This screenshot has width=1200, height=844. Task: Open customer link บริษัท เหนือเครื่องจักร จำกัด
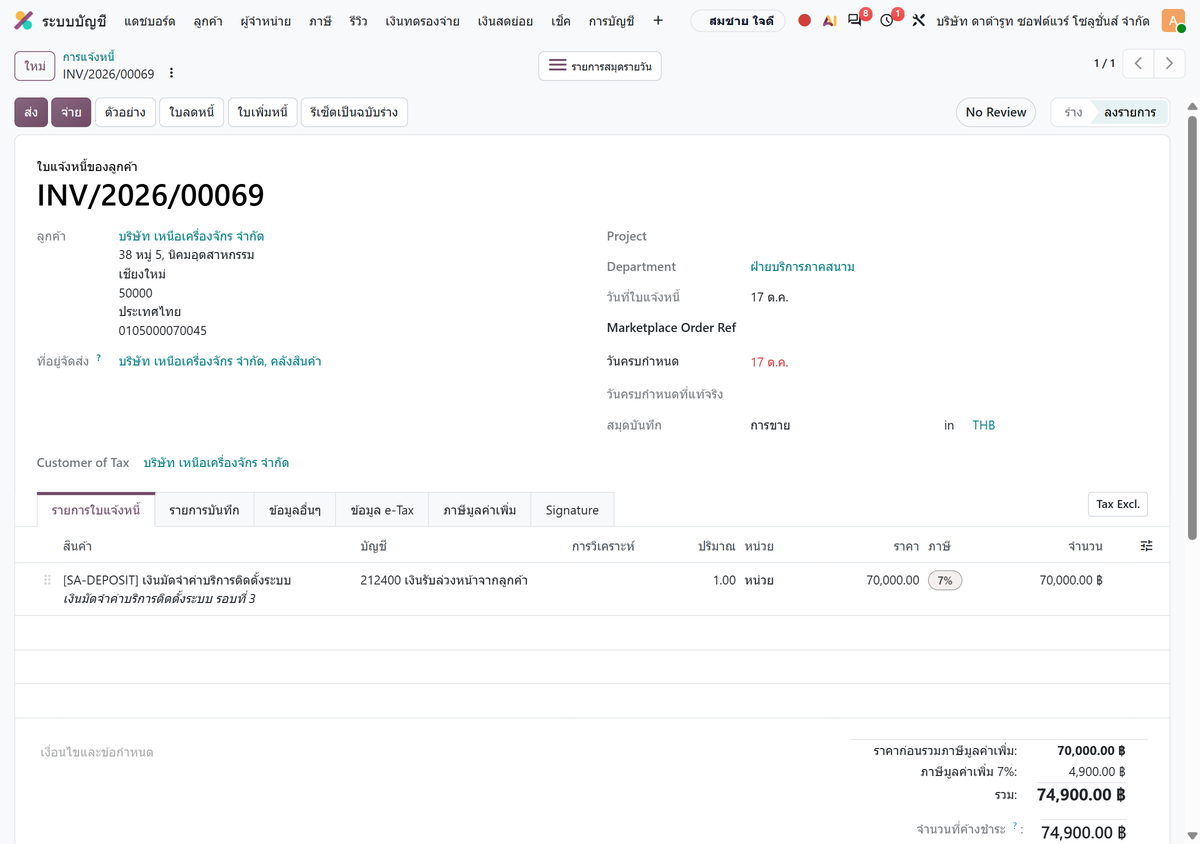coord(191,236)
